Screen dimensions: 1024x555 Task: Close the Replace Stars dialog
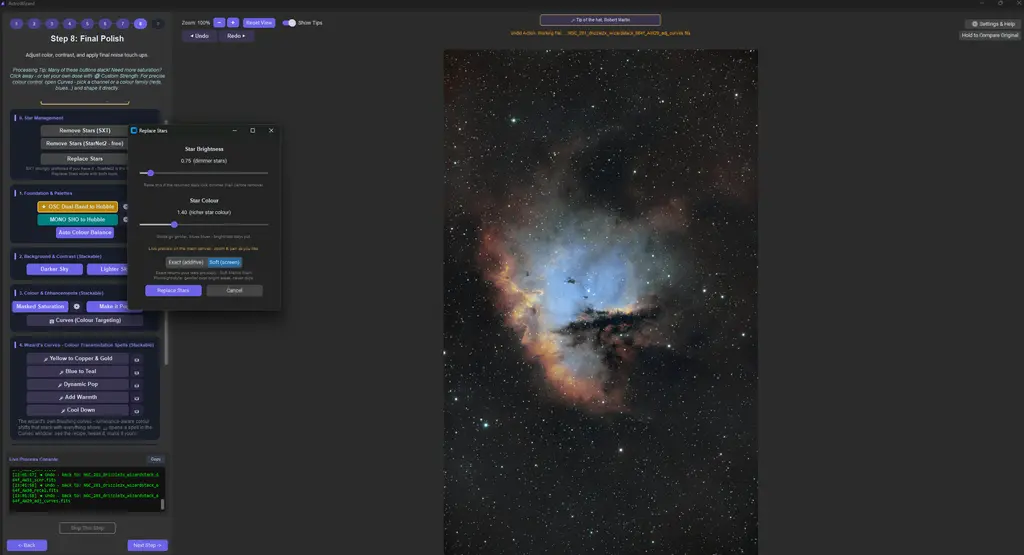tap(271, 131)
